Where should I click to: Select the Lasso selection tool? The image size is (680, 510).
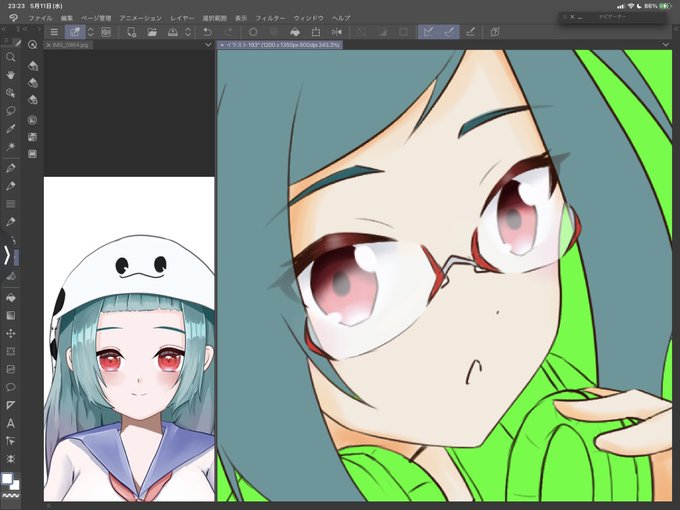coord(10,111)
